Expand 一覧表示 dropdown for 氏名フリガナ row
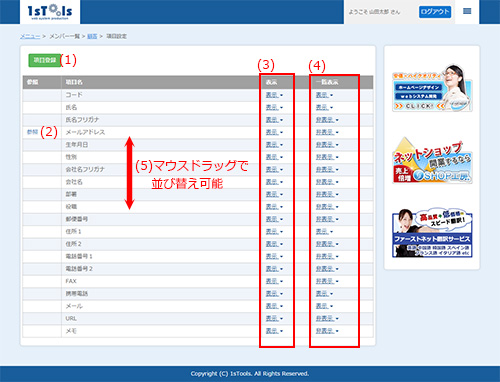This screenshot has width=500, height=382. click(x=327, y=120)
